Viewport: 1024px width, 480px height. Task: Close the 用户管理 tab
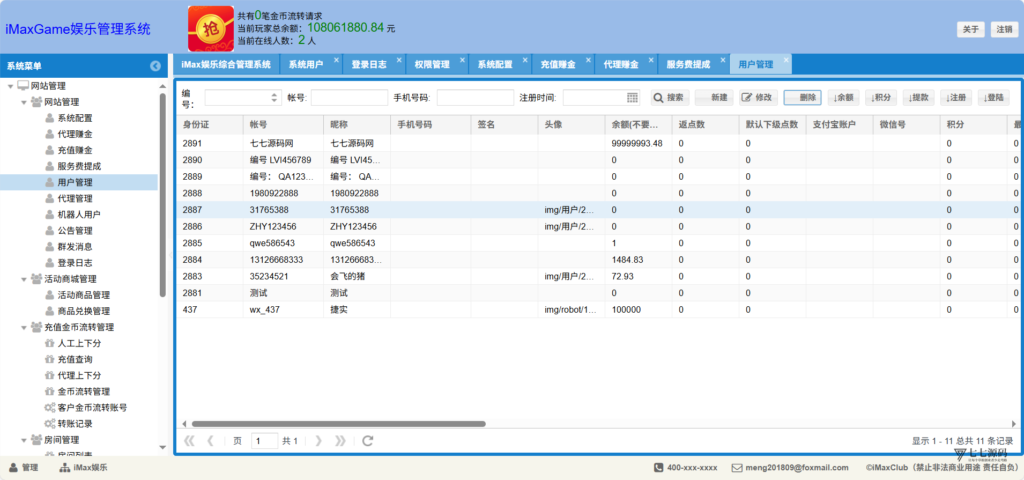pyautogui.click(x=786, y=59)
